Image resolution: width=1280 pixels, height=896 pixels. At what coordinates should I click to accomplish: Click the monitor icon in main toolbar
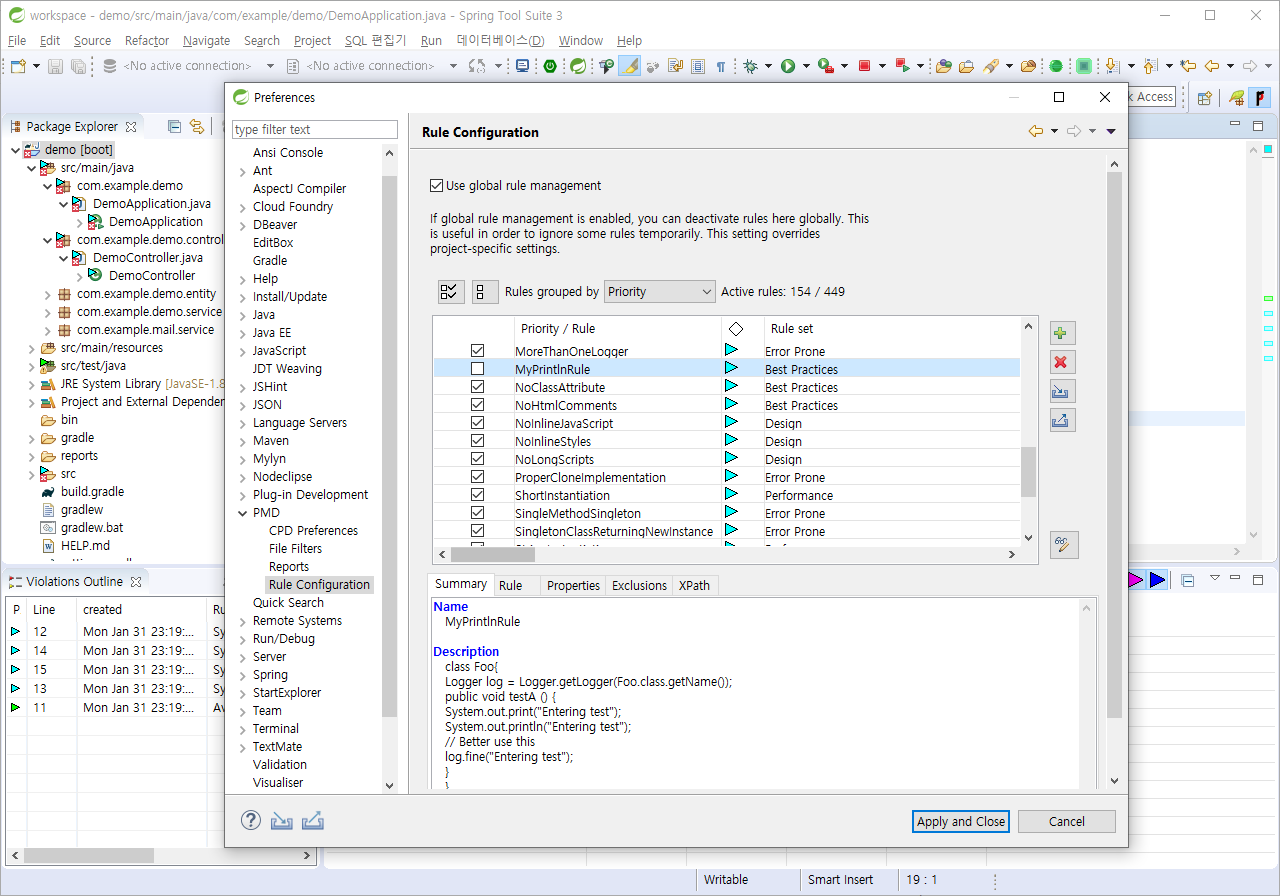point(522,66)
